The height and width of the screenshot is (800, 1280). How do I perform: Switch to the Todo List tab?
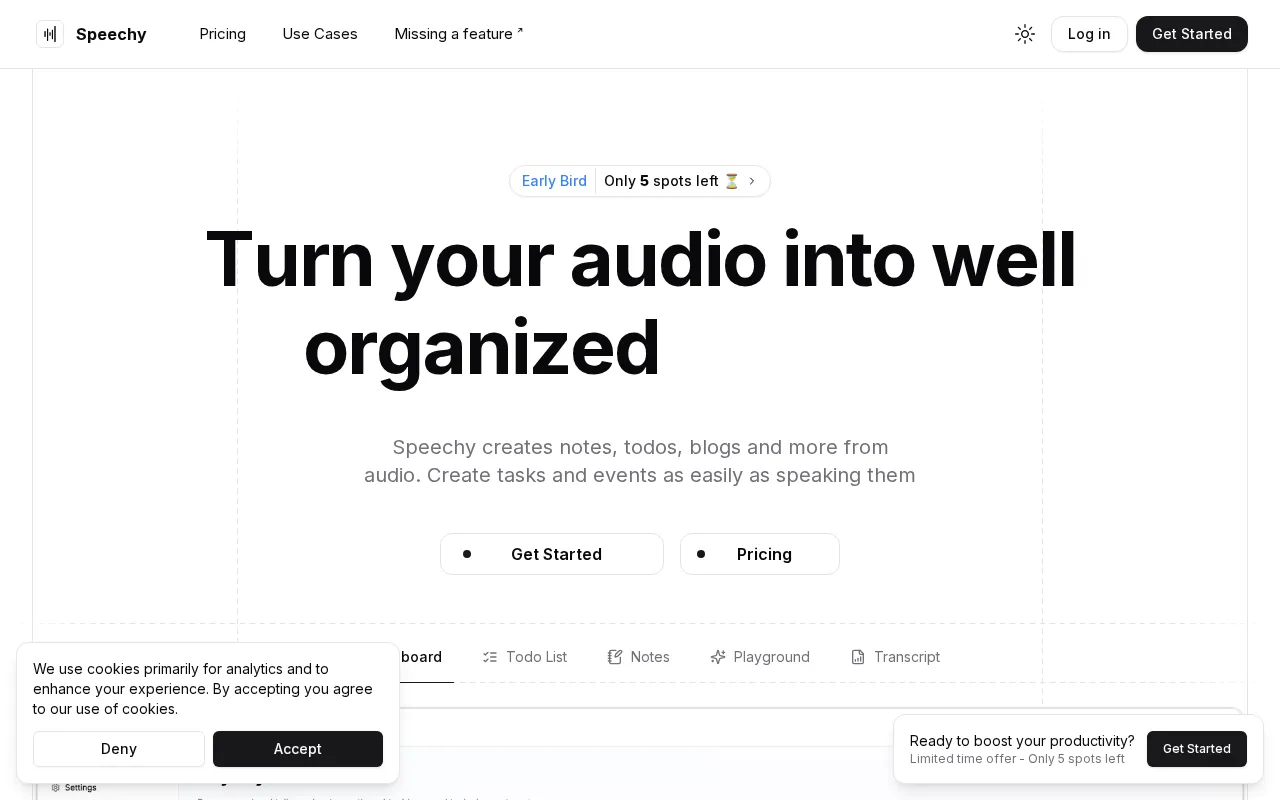point(525,657)
